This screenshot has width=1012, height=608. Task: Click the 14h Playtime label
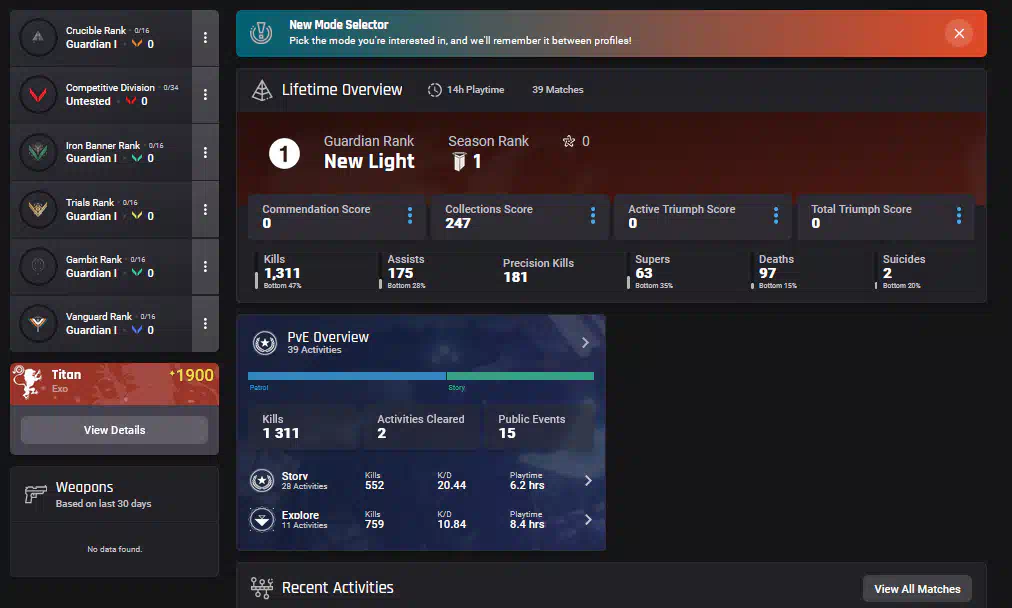[x=476, y=90]
